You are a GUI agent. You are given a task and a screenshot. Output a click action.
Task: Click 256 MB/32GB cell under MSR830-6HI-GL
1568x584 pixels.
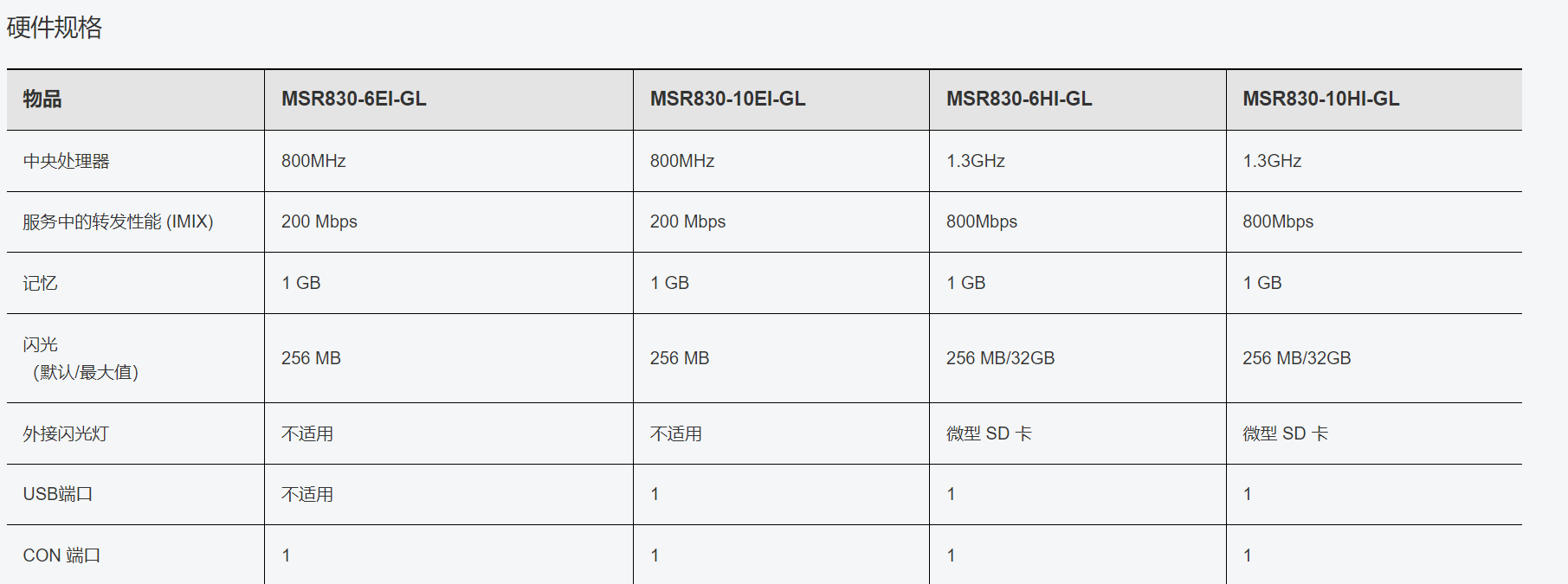coord(1000,358)
